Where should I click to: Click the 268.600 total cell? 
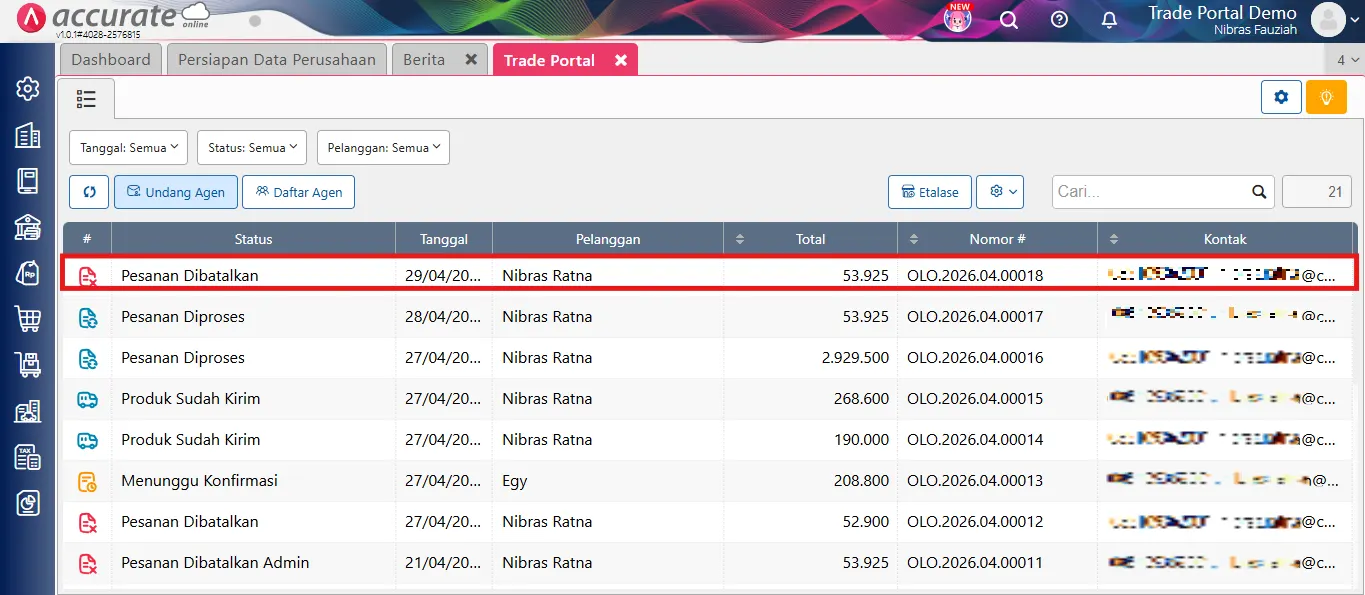click(810, 399)
